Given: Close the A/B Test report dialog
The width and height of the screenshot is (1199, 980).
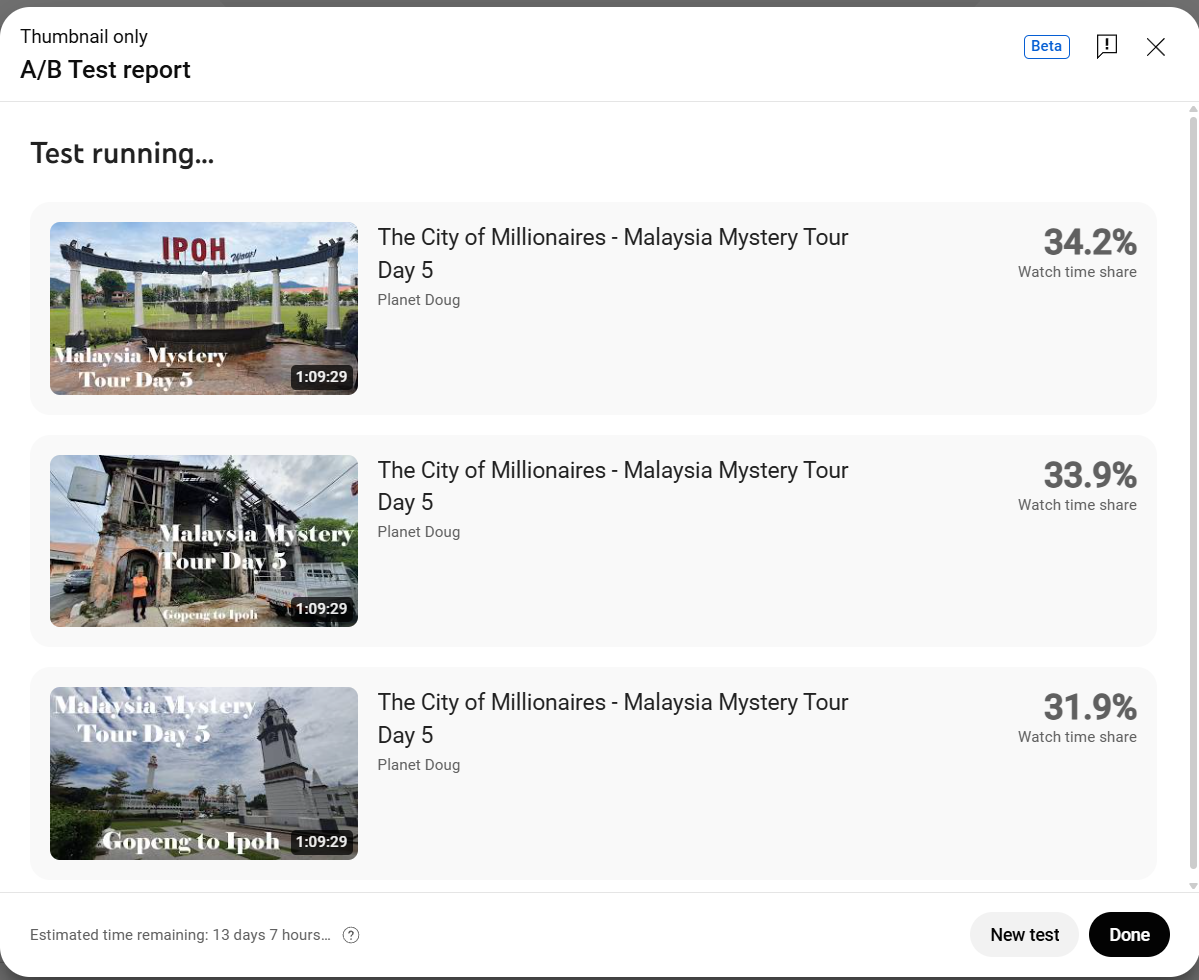Looking at the screenshot, I should (x=1156, y=47).
